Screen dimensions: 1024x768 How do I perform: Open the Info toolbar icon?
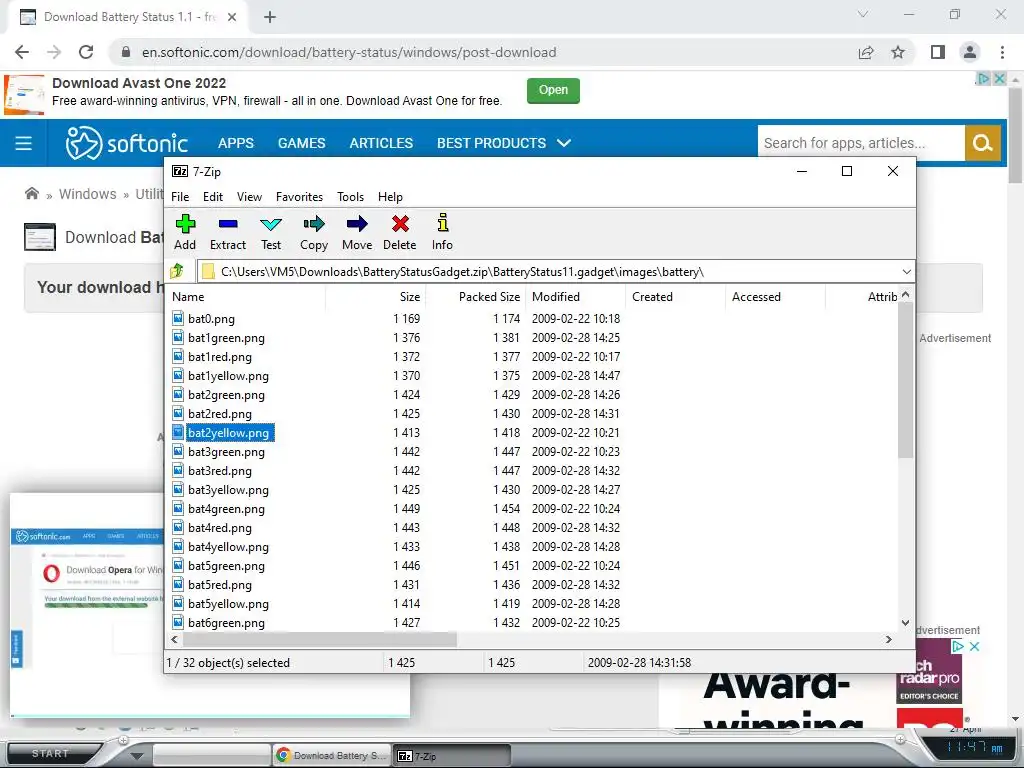point(443,223)
